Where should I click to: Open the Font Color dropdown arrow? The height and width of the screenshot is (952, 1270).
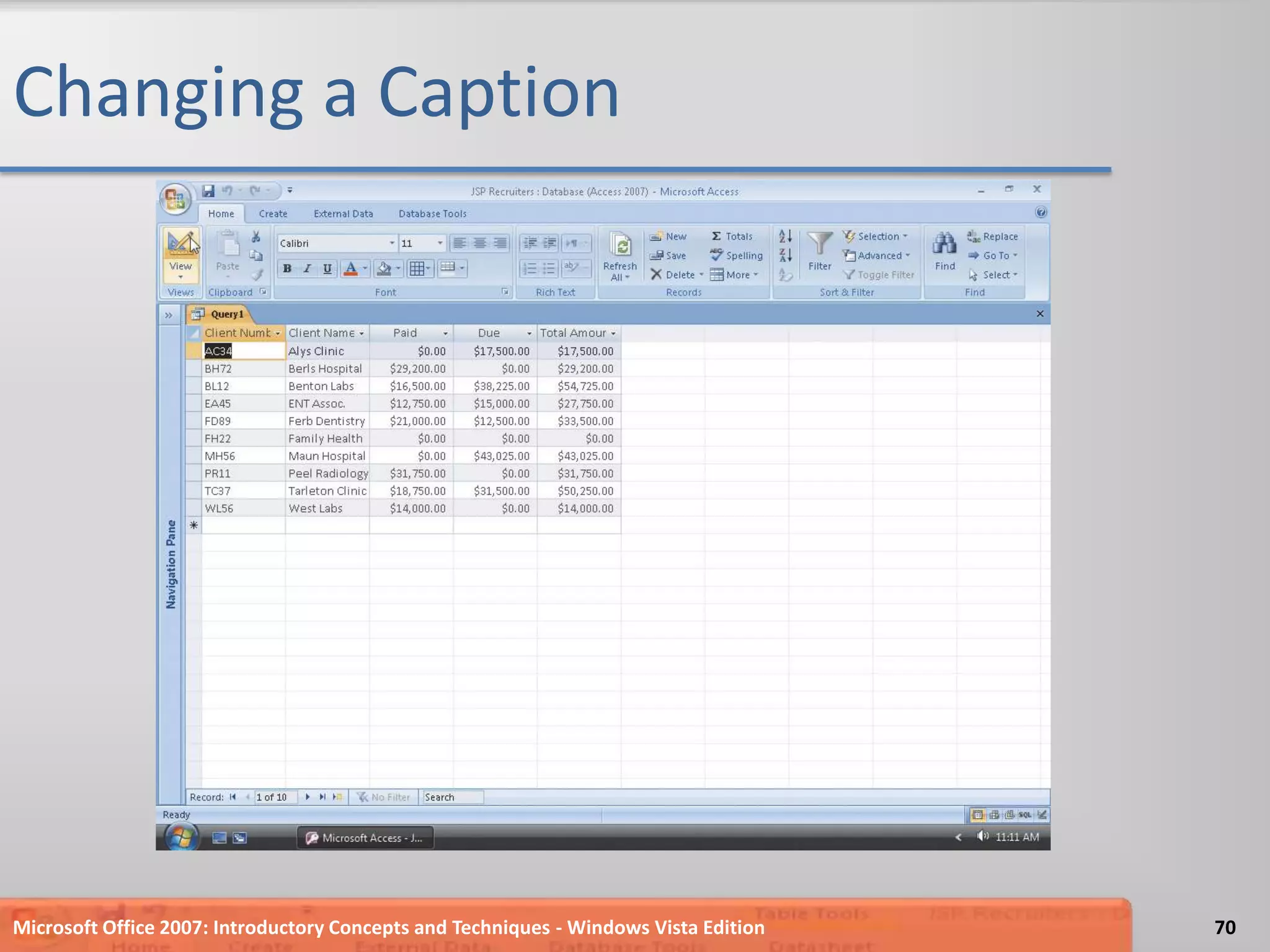pyautogui.click(x=365, y=268)
